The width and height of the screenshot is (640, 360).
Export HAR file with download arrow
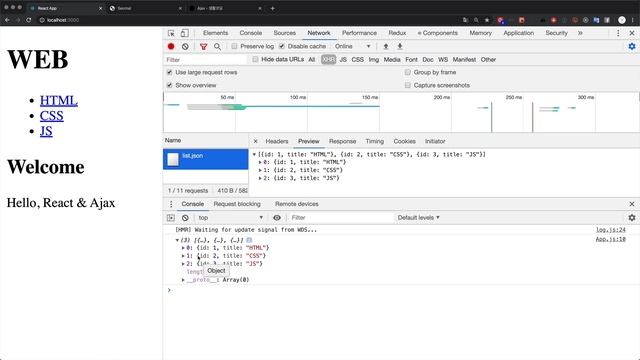click(x=400, y=47)
